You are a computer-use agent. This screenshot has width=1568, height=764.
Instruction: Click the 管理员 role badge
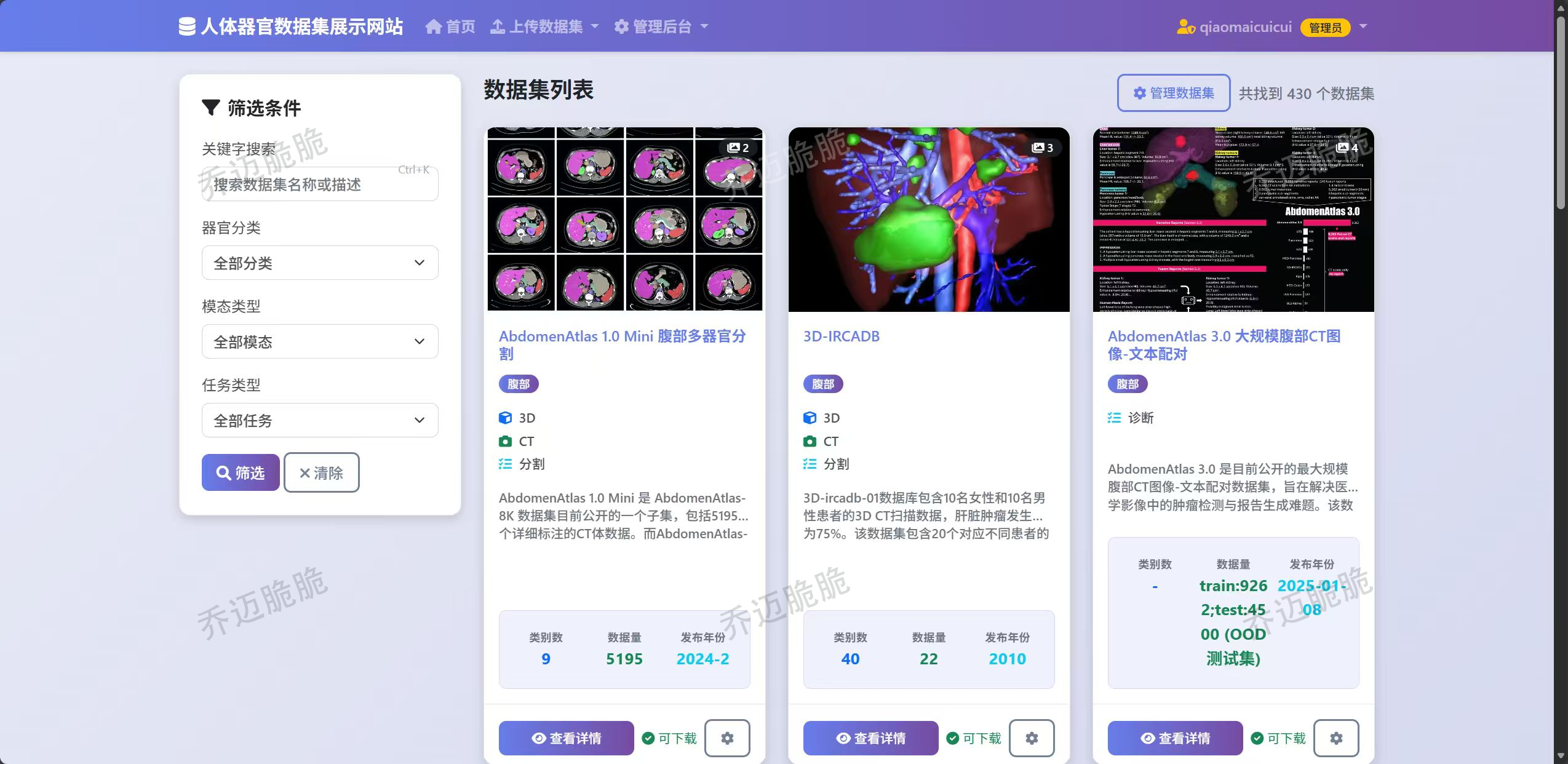tap(1325, 28)
